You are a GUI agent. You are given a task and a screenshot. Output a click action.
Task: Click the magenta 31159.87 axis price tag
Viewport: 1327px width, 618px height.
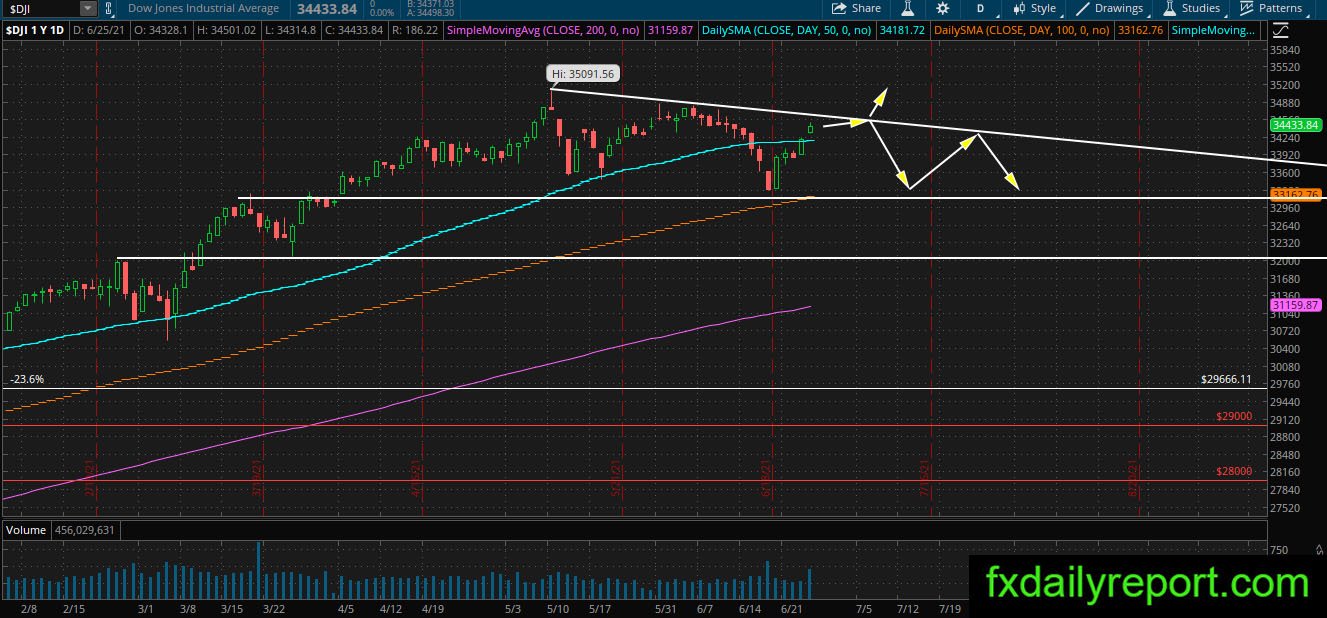tap(1296, 304)
